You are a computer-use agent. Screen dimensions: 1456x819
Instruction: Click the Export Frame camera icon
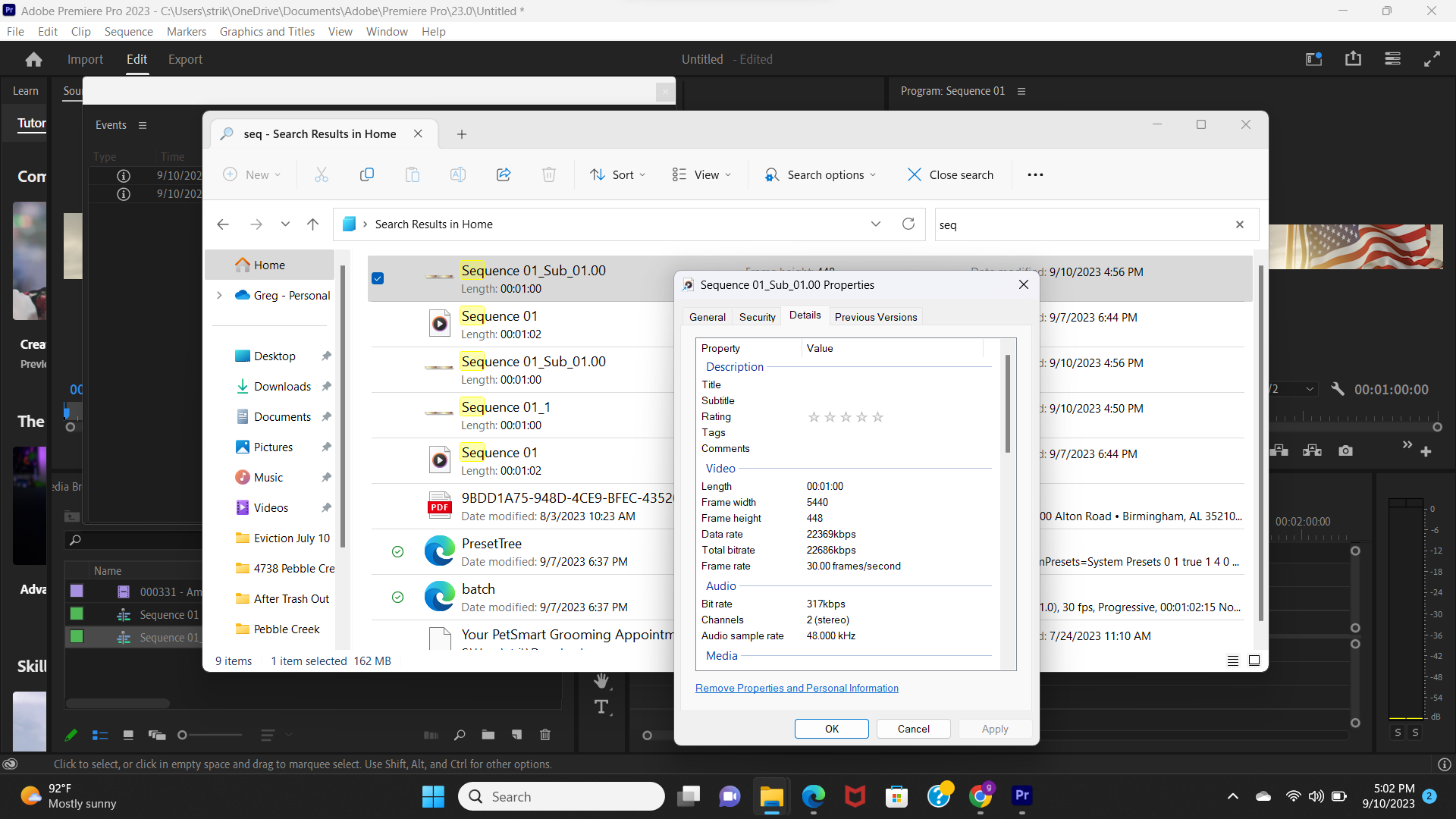[x=1345, y=450]
